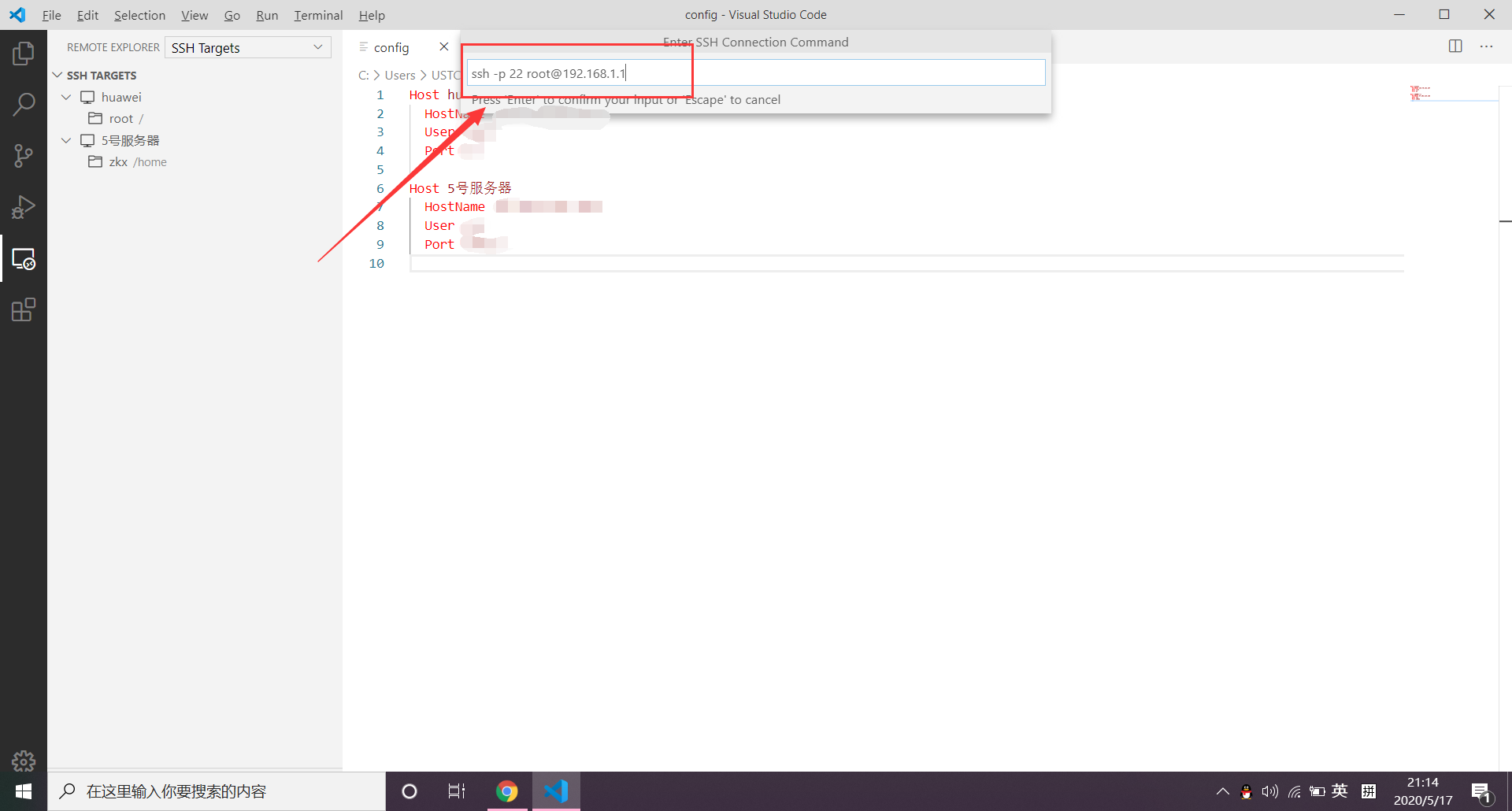Click the 'Host 5号服务器' text in editor
The image size is (1512, 811).
coord(460,188)
